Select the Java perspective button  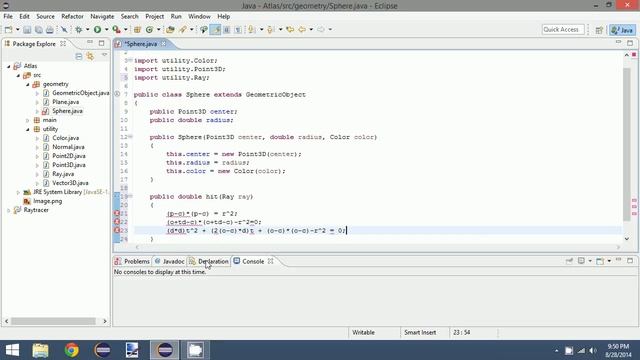pyautogui.click(x=622, y=30)
